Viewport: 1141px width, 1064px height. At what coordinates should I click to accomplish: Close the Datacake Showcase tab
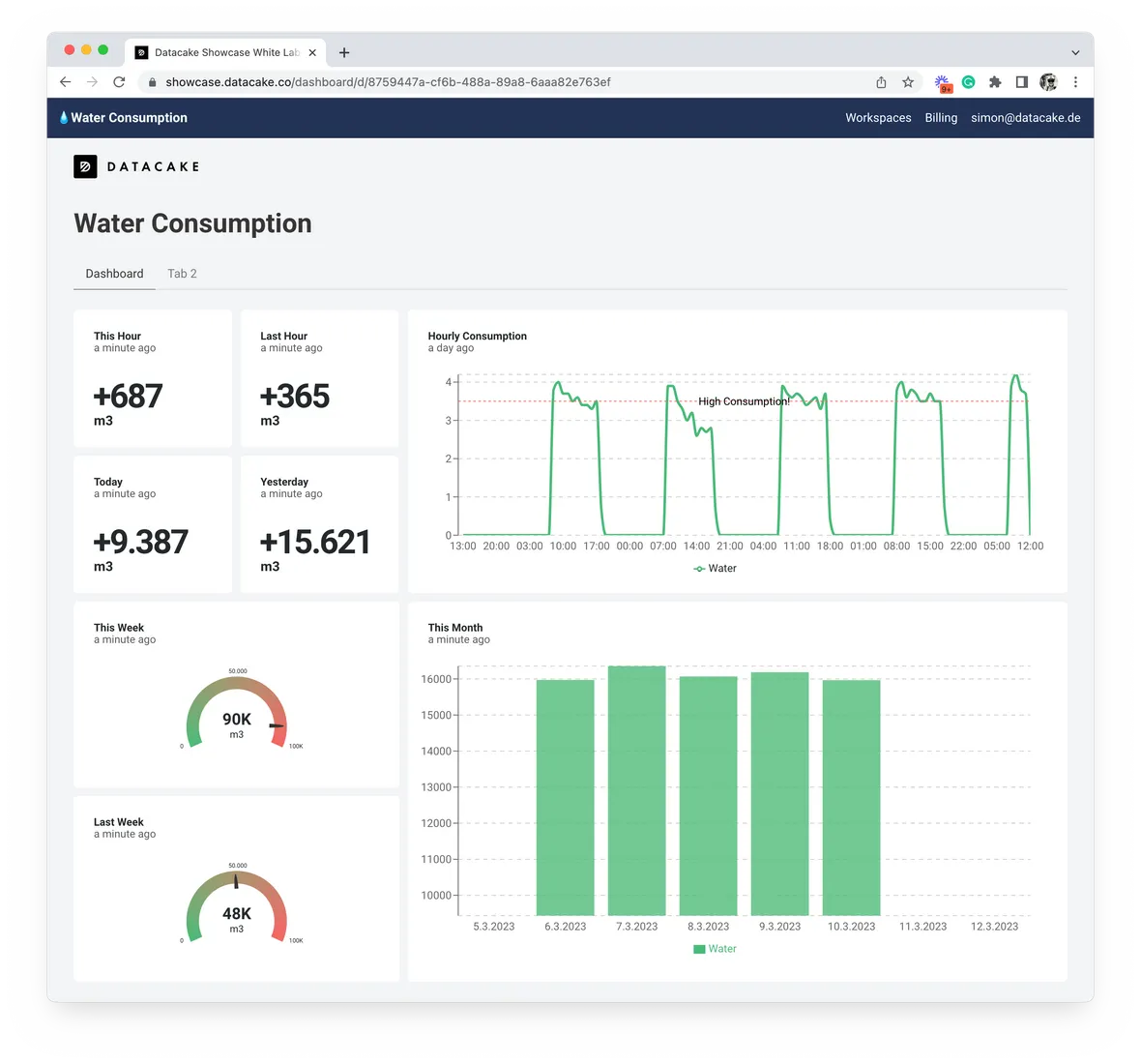[x=312, y=52]
